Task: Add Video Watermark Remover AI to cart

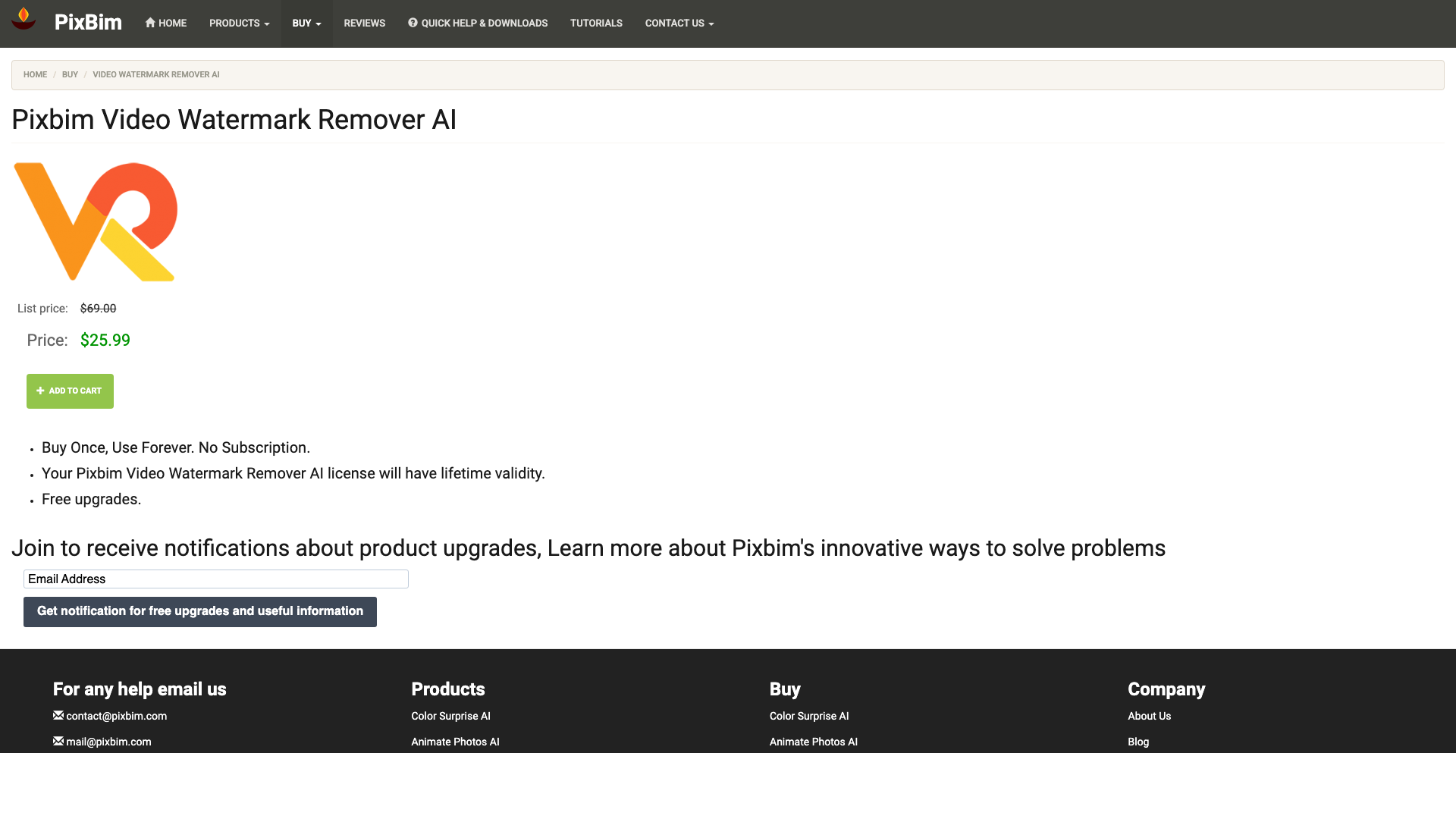Action: [x=70, y=391]
